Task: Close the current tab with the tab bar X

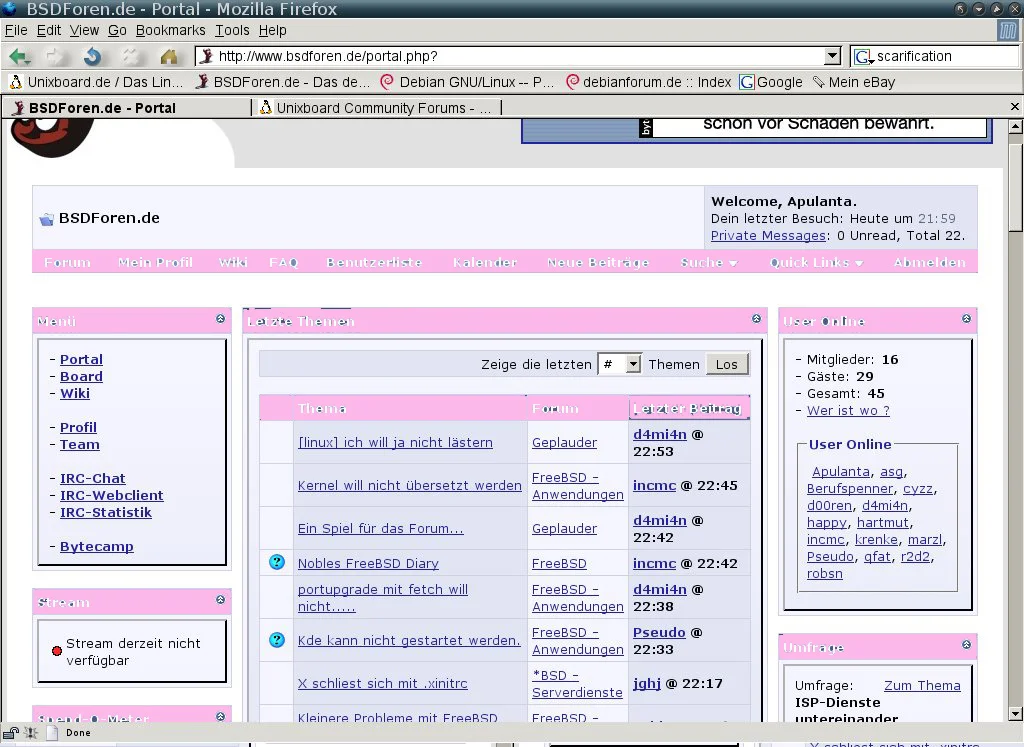Action: 1014,106
